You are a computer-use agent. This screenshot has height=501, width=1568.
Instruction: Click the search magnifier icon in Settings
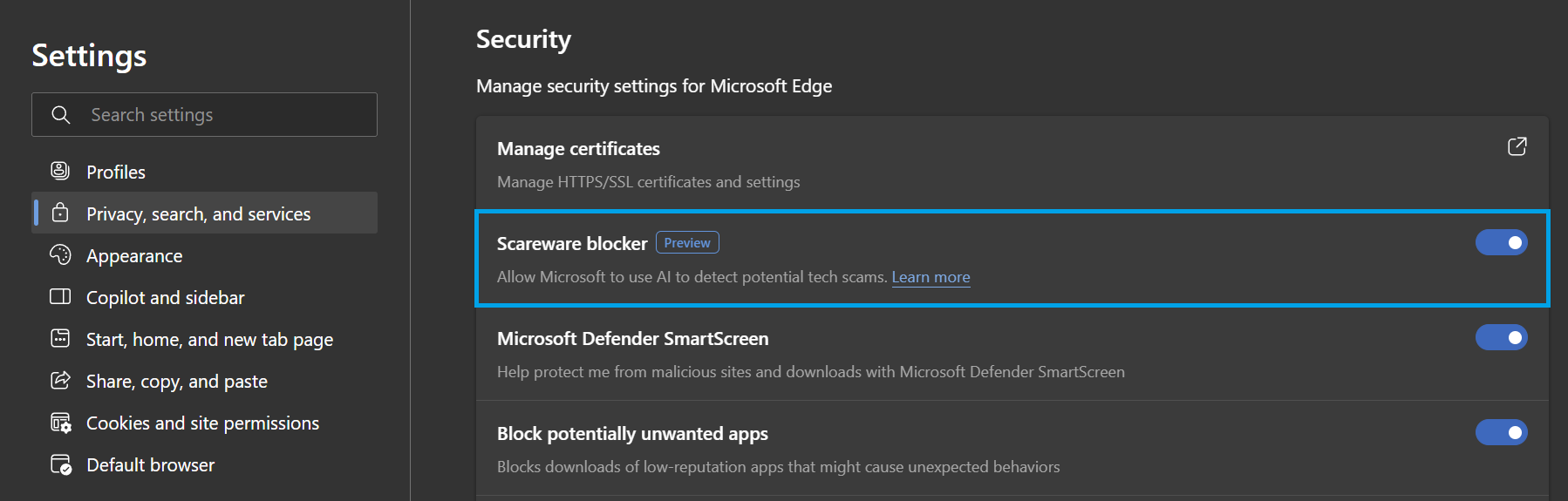[x=60, y=114]
